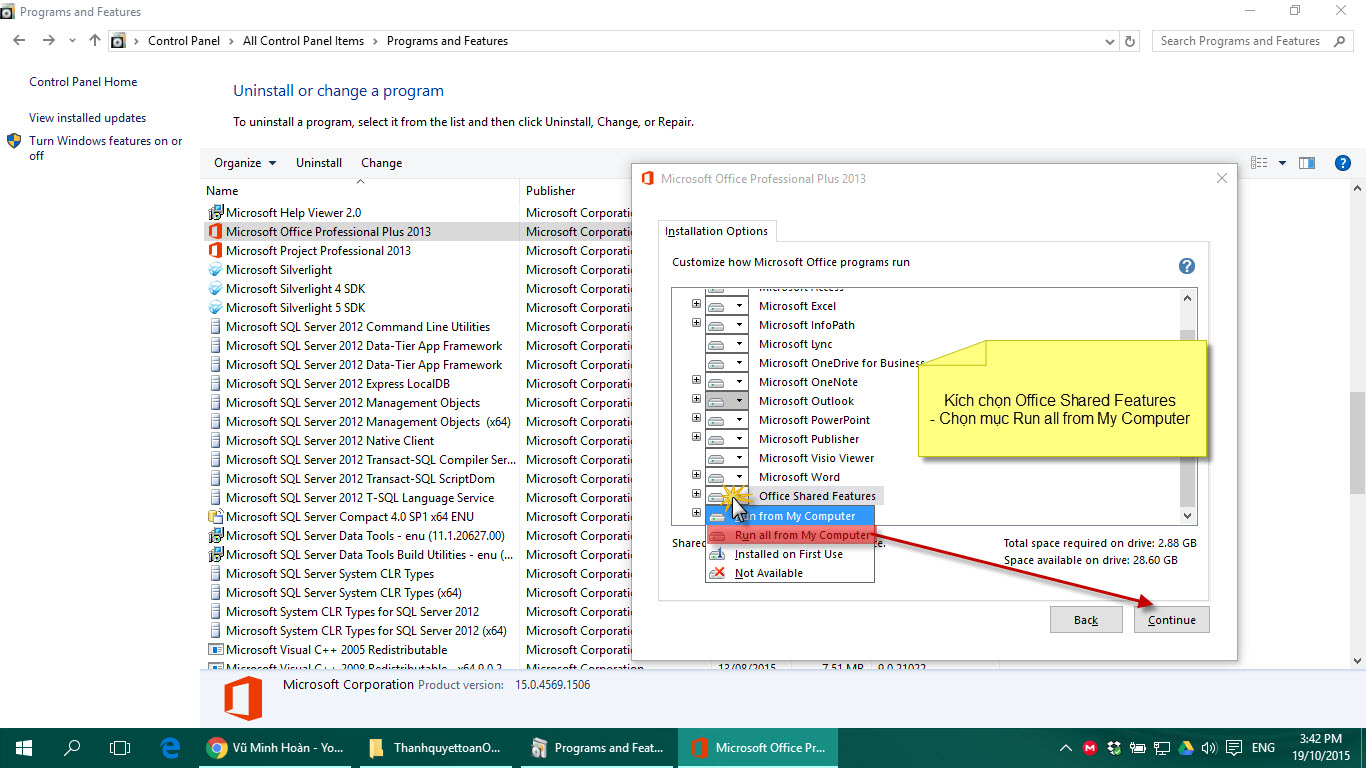Click the Windows shield Turn features icon

click(14, 141)
